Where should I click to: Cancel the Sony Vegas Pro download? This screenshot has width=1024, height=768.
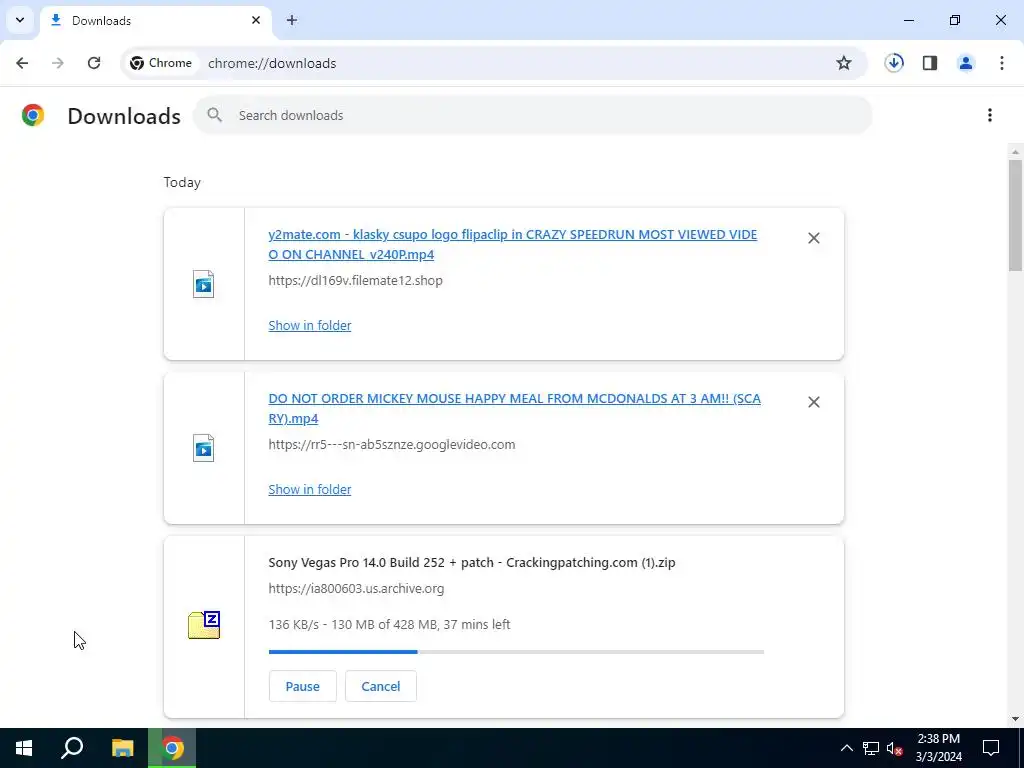pyautogui.click(x=381, y=686)
